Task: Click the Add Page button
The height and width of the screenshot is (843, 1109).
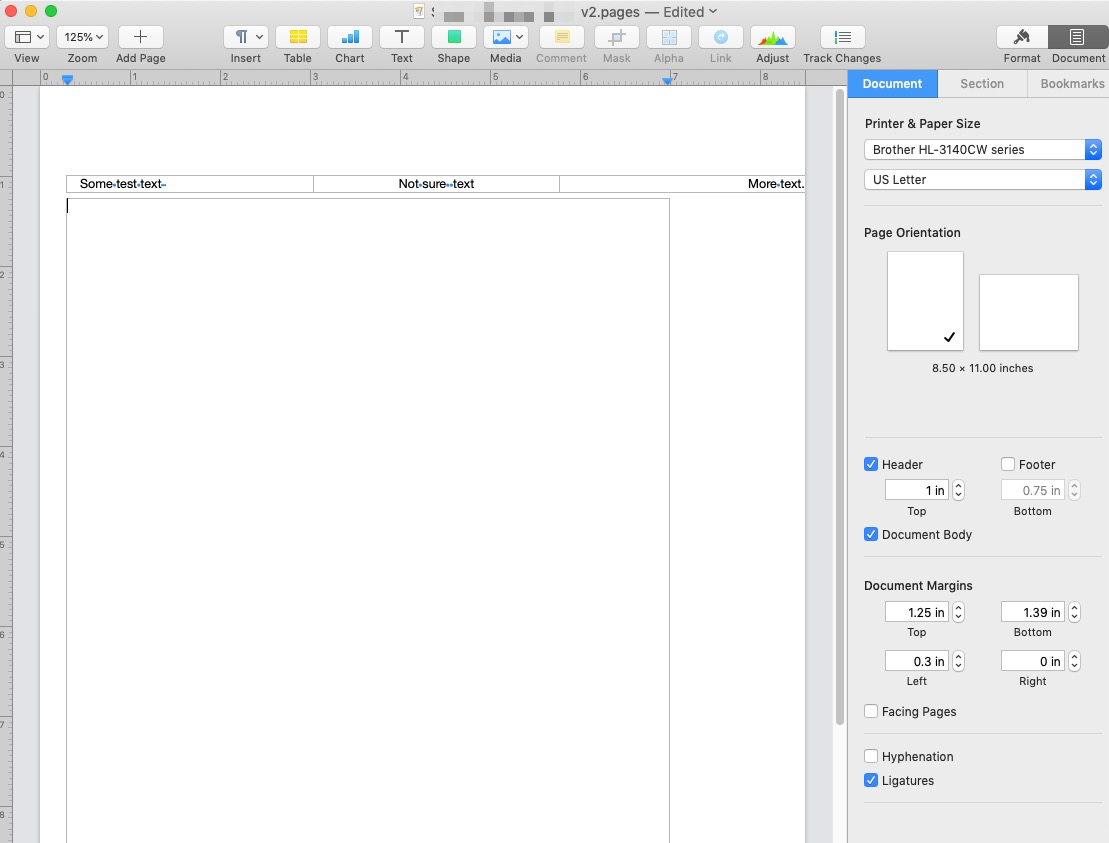Action: (x=140, y=38)
